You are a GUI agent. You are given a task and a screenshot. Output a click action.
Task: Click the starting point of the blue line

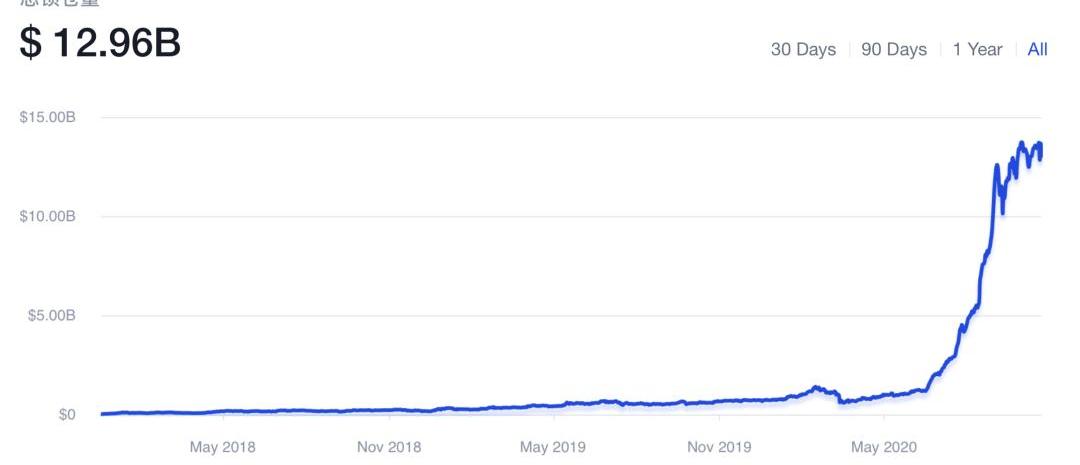[x=103, y=414]
